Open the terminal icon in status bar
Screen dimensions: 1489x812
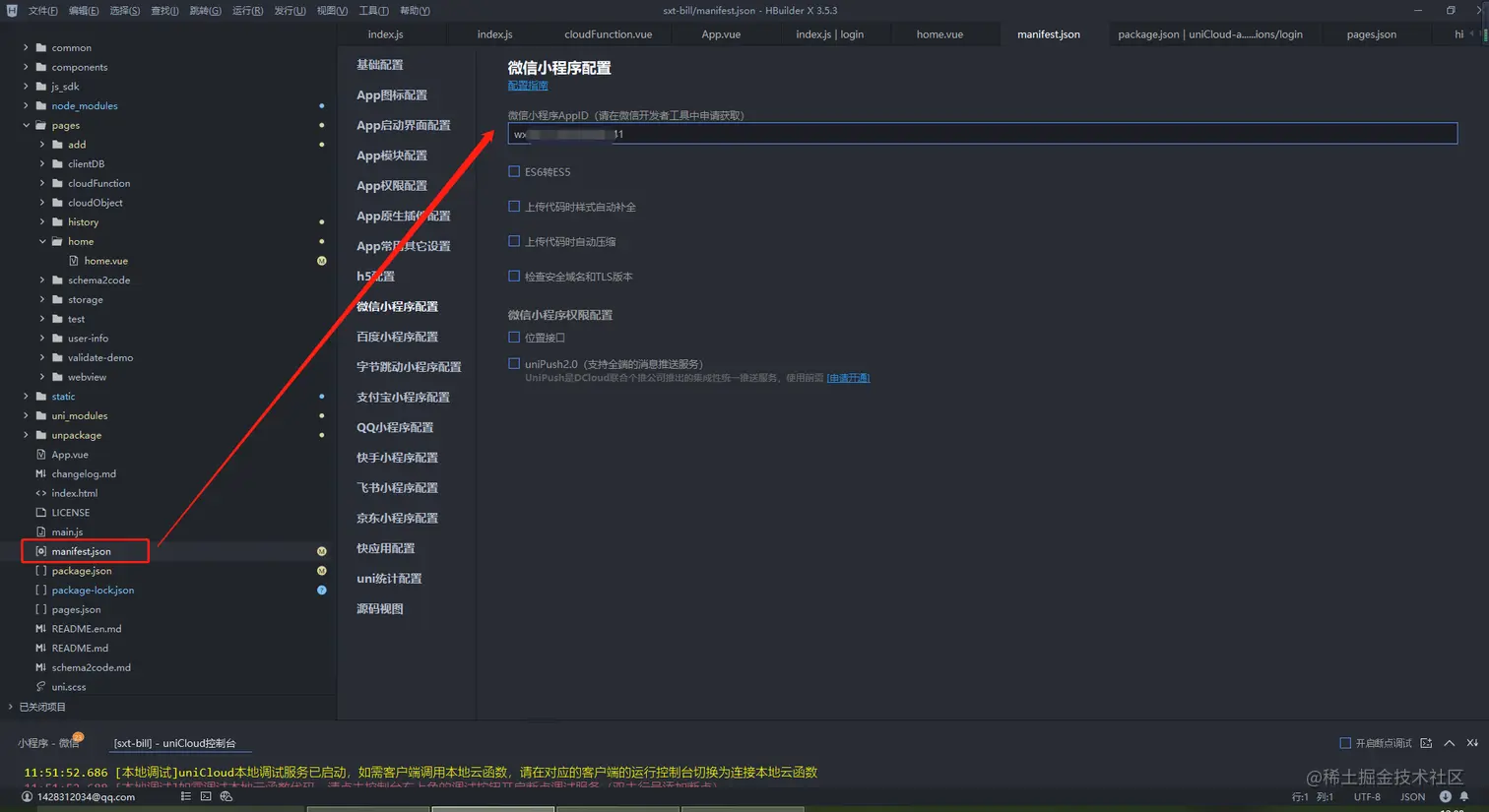click(206, 796)
